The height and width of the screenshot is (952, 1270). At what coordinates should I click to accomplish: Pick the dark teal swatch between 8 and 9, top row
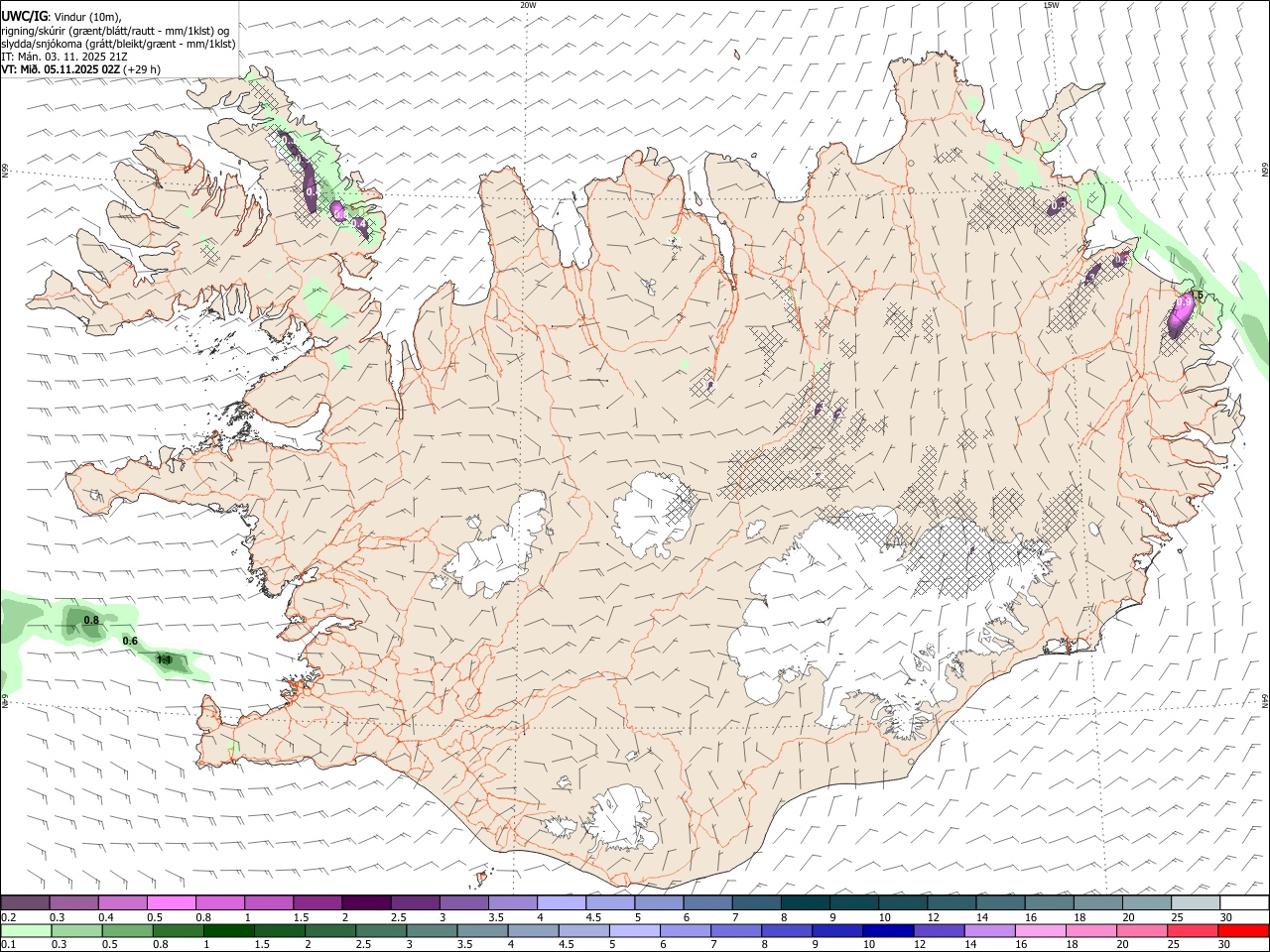805,903
